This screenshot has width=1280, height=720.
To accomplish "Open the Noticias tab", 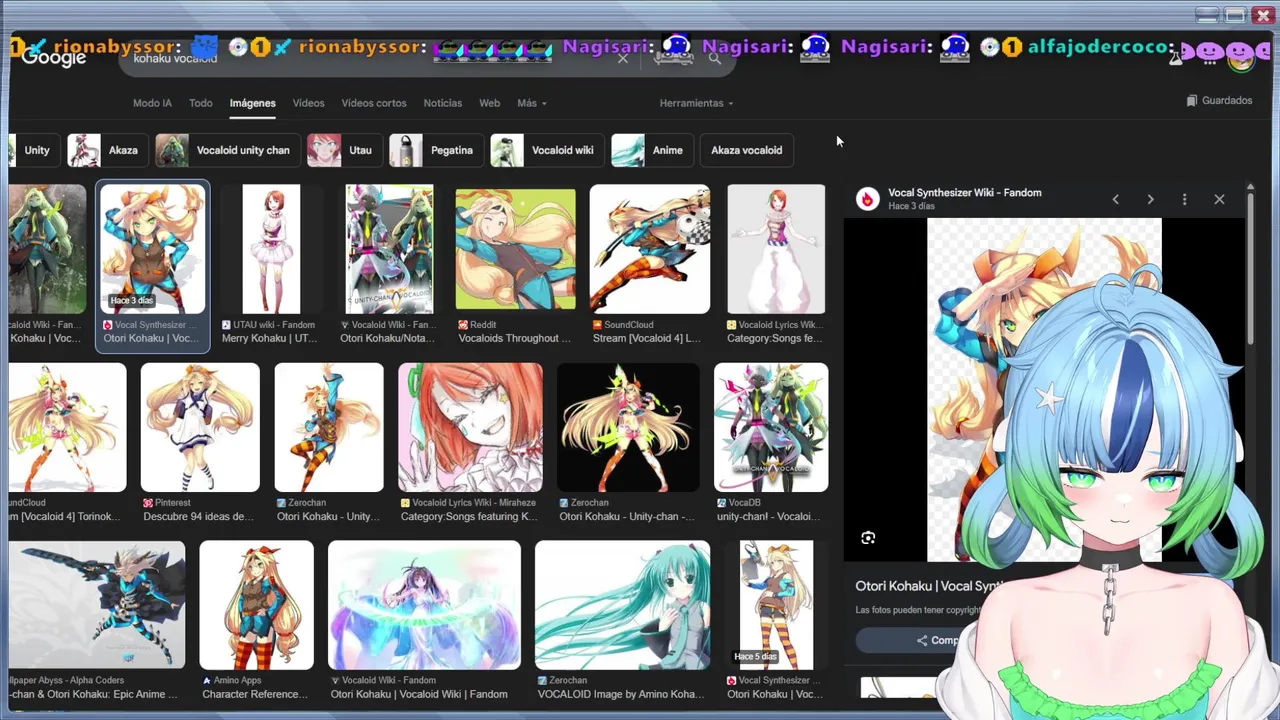I will 443,103.
